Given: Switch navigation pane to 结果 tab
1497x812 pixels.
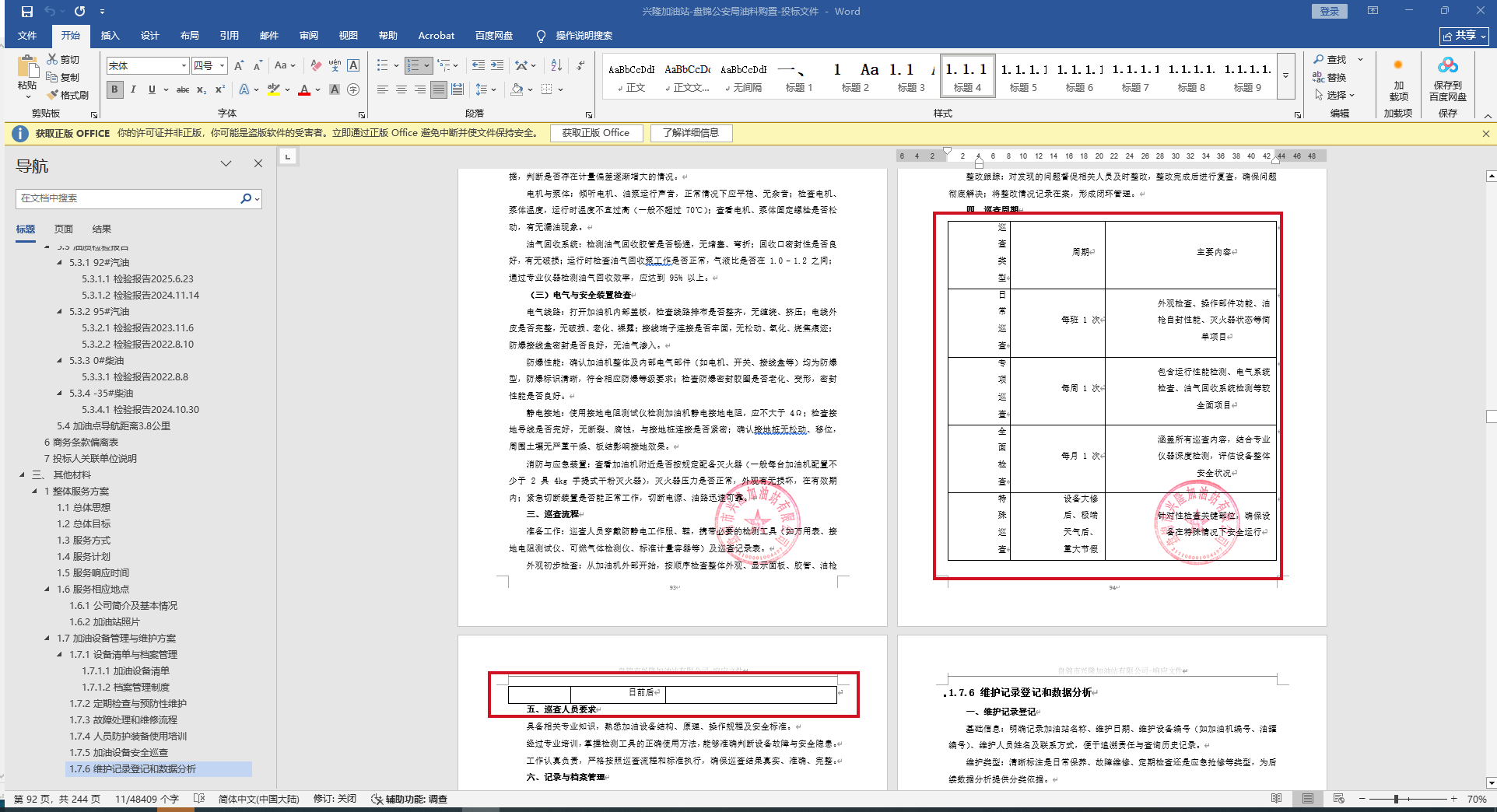Looking at the screenshot, I should point(102,229).
